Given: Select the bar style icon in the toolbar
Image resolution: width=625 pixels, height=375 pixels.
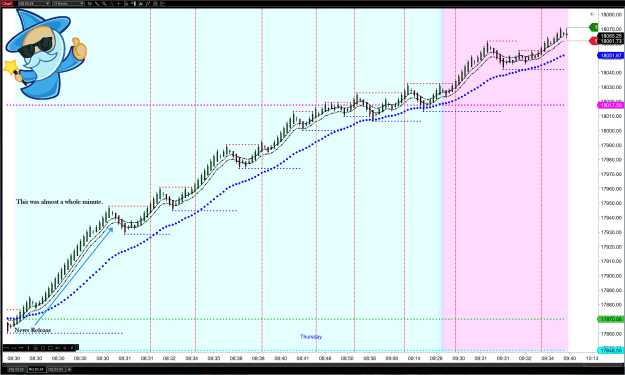Looking at the screenshot, I should pos(90,4).
